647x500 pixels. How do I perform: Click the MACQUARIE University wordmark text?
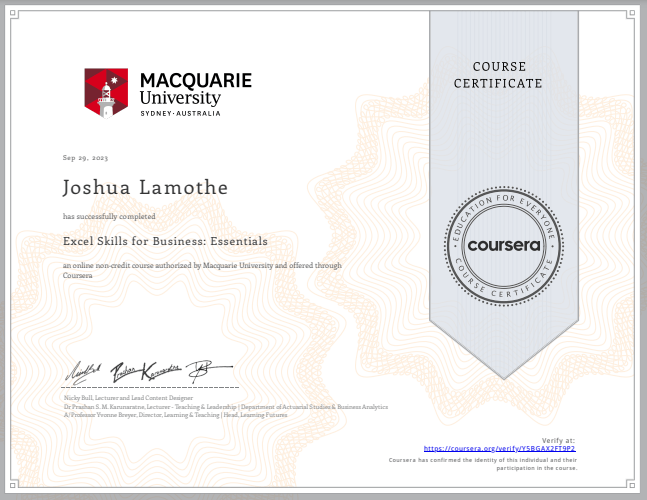195,88
